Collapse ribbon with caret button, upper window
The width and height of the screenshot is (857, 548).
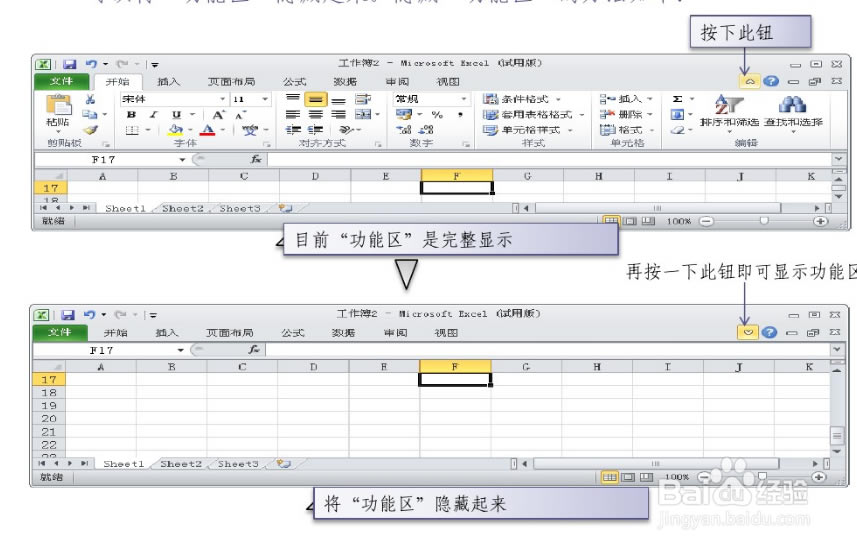[750, 81]
